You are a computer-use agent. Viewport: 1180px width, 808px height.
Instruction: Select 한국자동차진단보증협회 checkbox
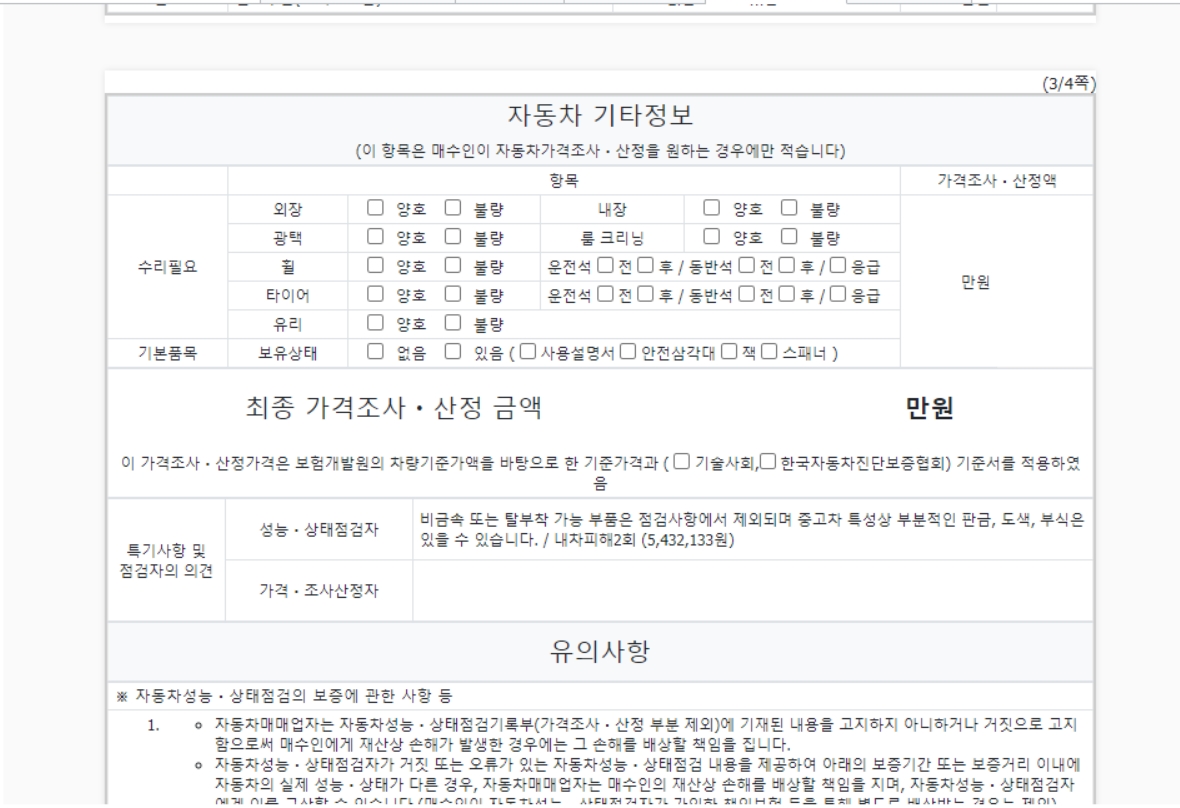pyautogui.click(x=767, y=461)
